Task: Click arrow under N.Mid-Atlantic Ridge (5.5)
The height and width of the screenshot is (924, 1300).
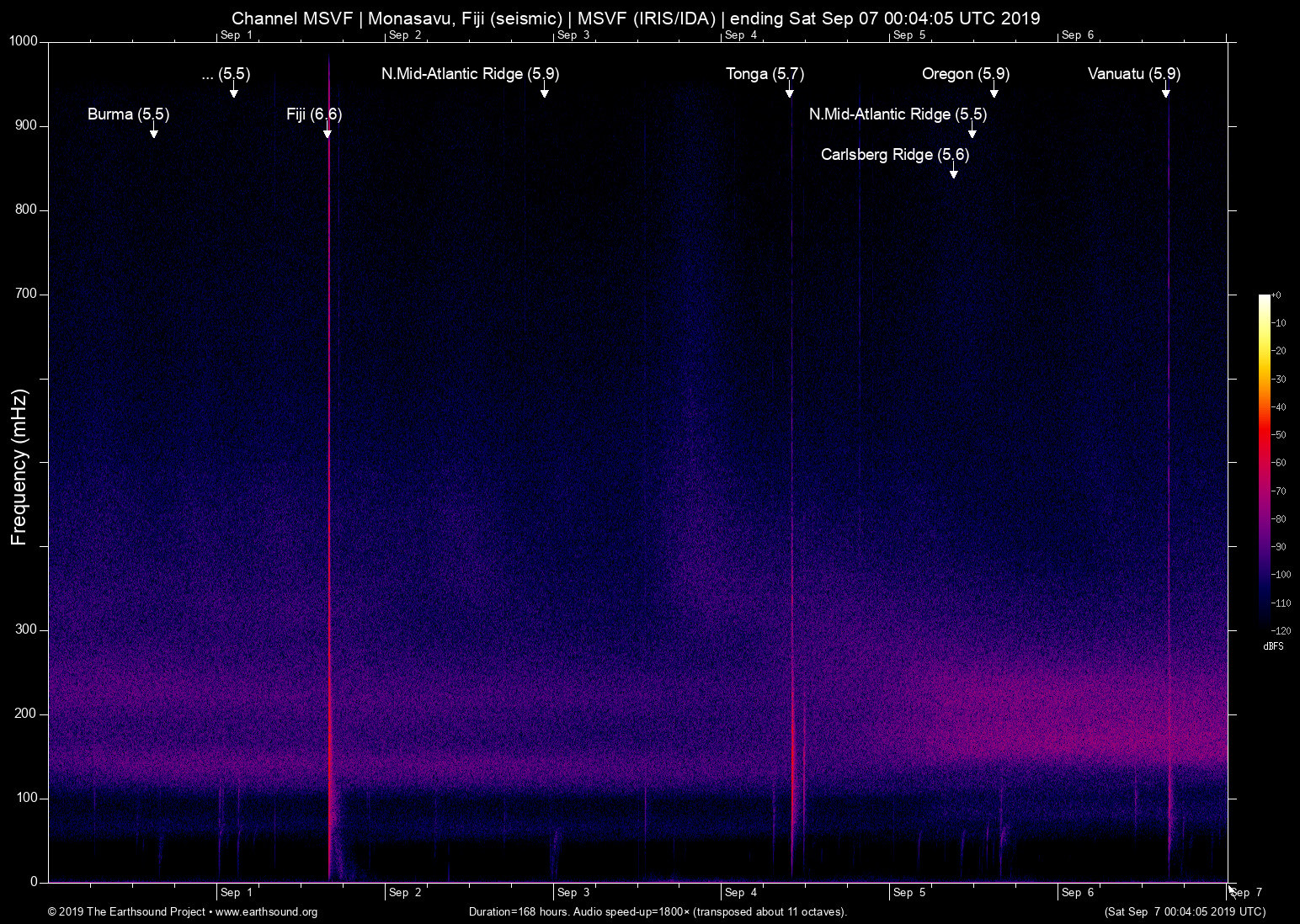Action: click(972, 133)
